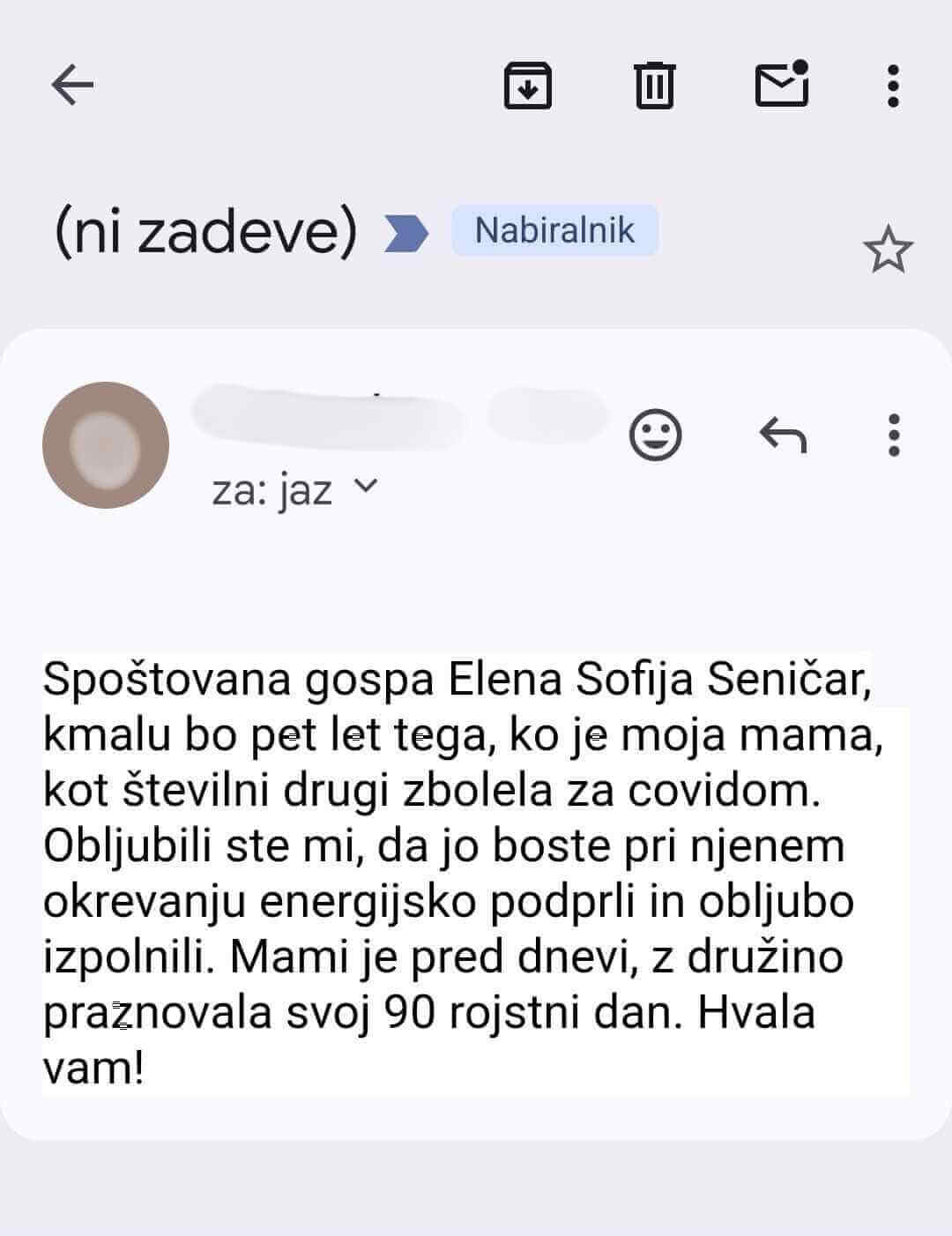
Task: Toggle the importance marker beside subject
Action: pos(406,234)
